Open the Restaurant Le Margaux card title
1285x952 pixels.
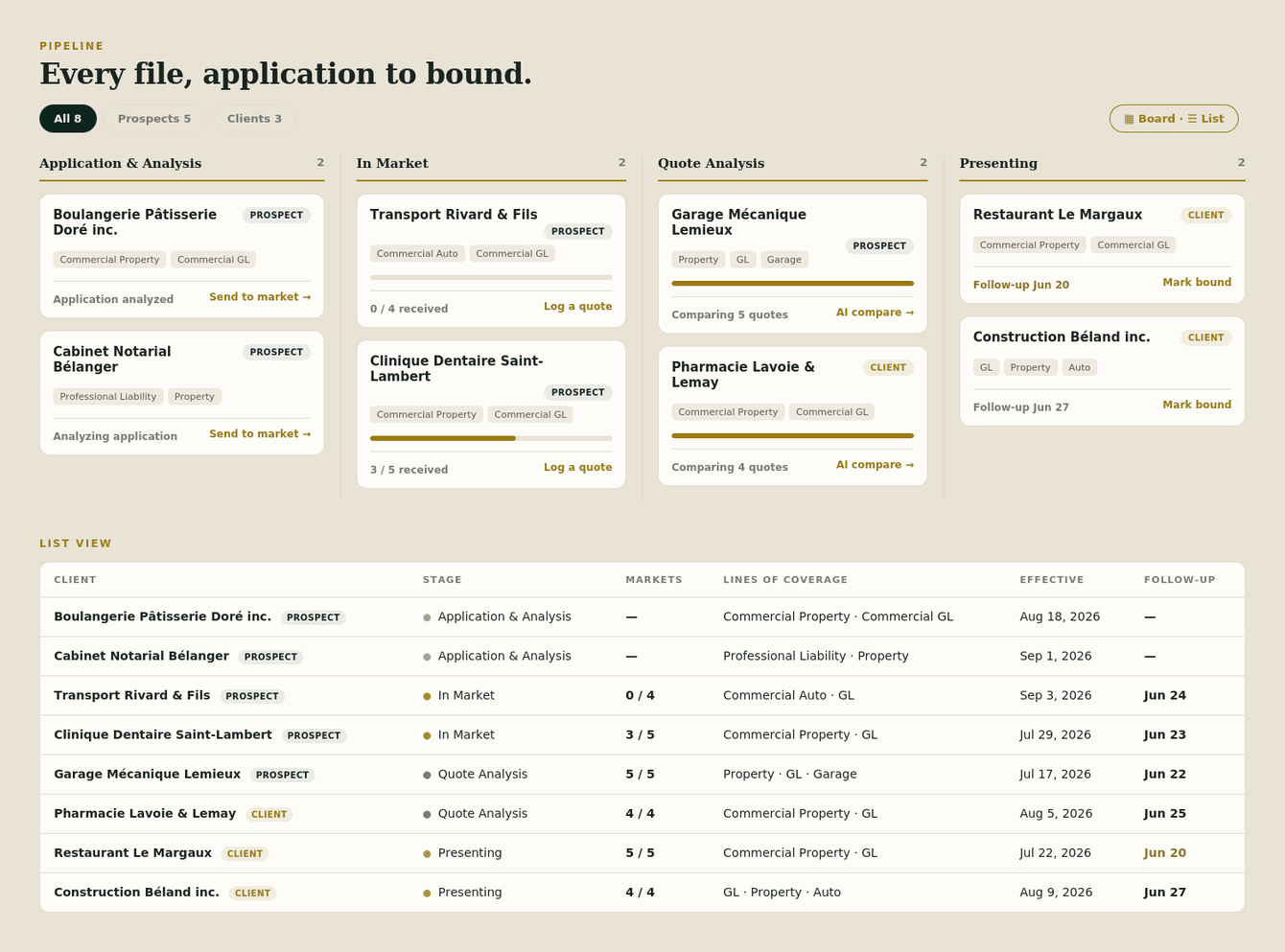coord(1058,215)
